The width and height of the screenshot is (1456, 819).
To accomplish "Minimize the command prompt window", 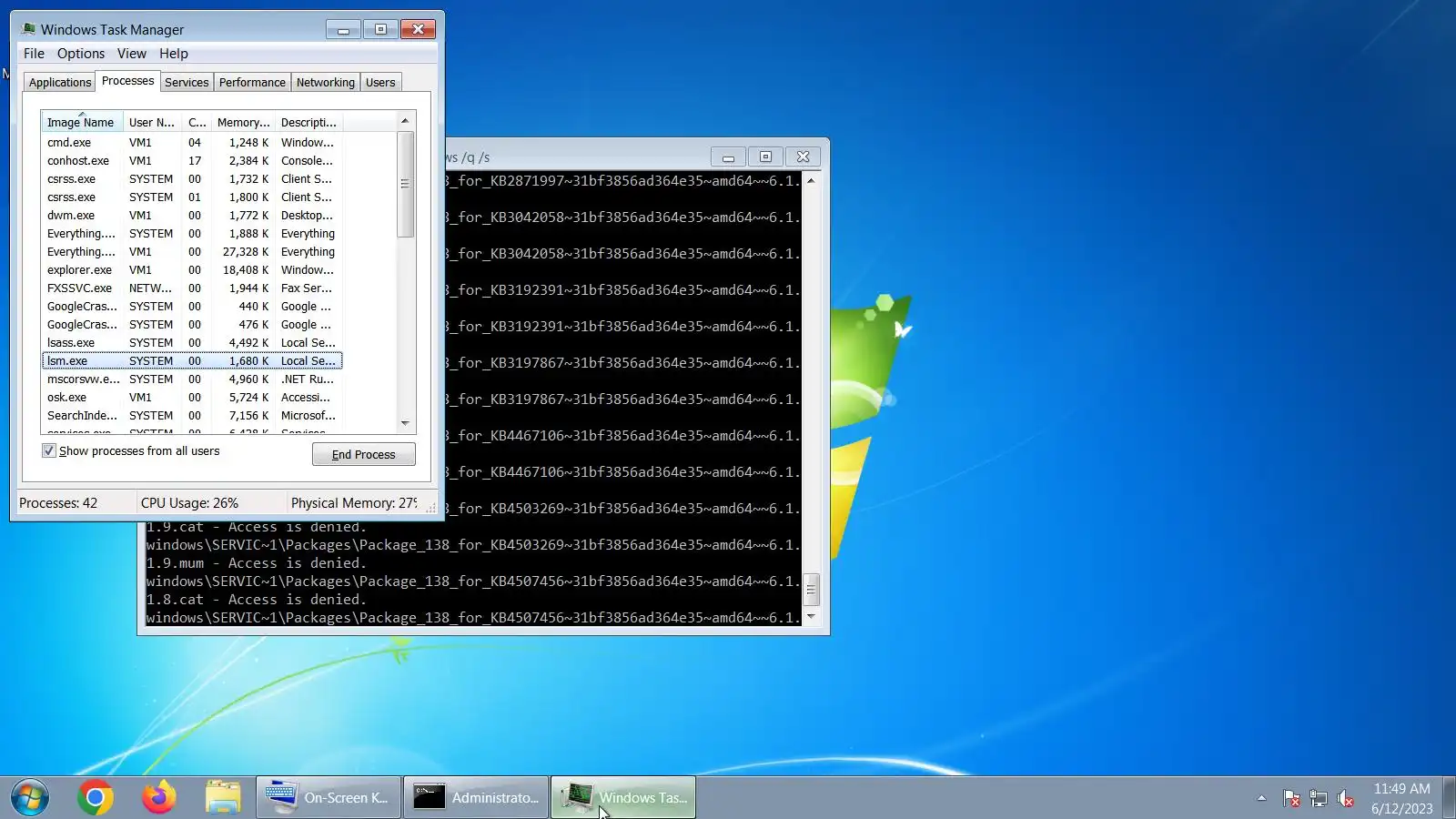I will [x=728, y=157].
